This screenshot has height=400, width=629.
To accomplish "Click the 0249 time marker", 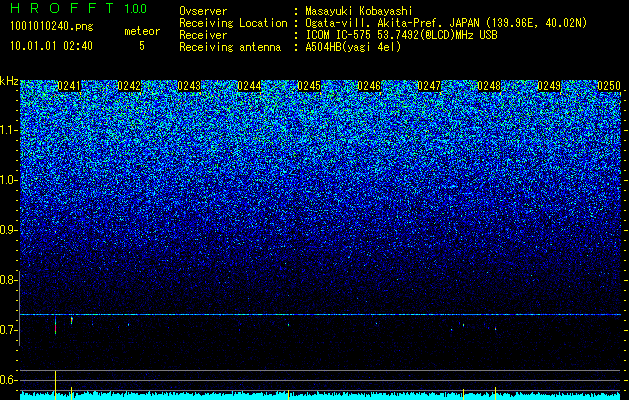I will tap(549, 86).
